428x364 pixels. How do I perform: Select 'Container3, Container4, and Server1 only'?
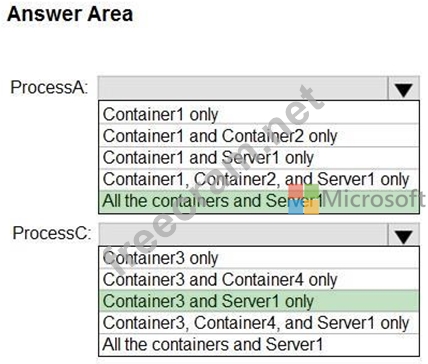tap(259, 323)
